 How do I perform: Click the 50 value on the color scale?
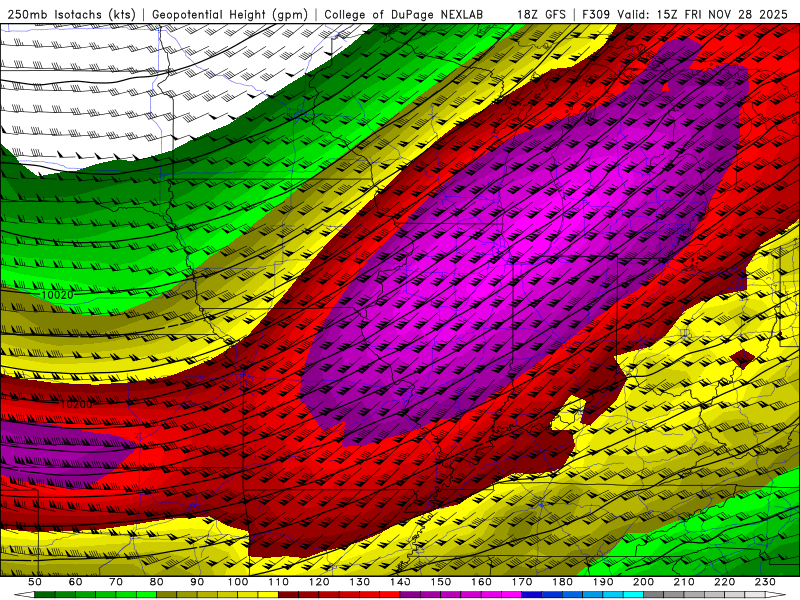[x=35, y=582]
